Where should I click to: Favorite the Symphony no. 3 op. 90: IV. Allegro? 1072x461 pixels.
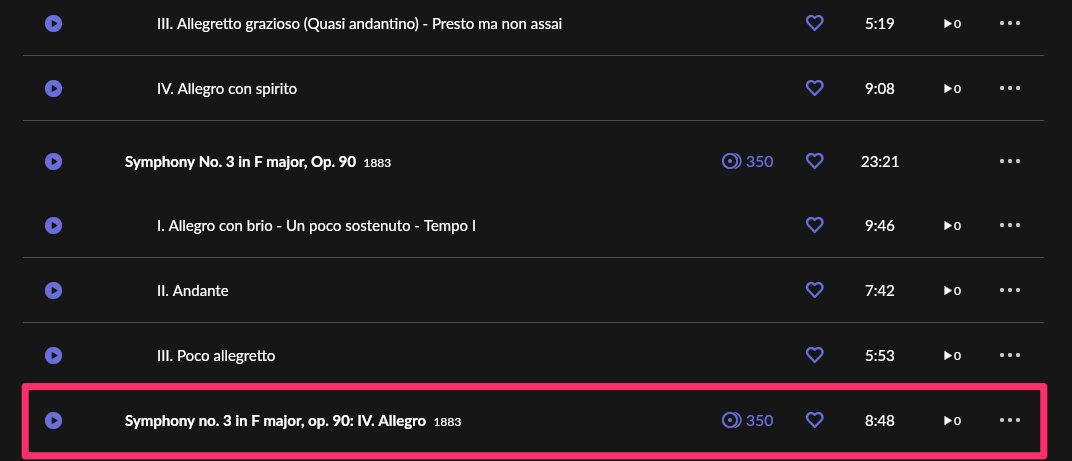tap(814, 420)
